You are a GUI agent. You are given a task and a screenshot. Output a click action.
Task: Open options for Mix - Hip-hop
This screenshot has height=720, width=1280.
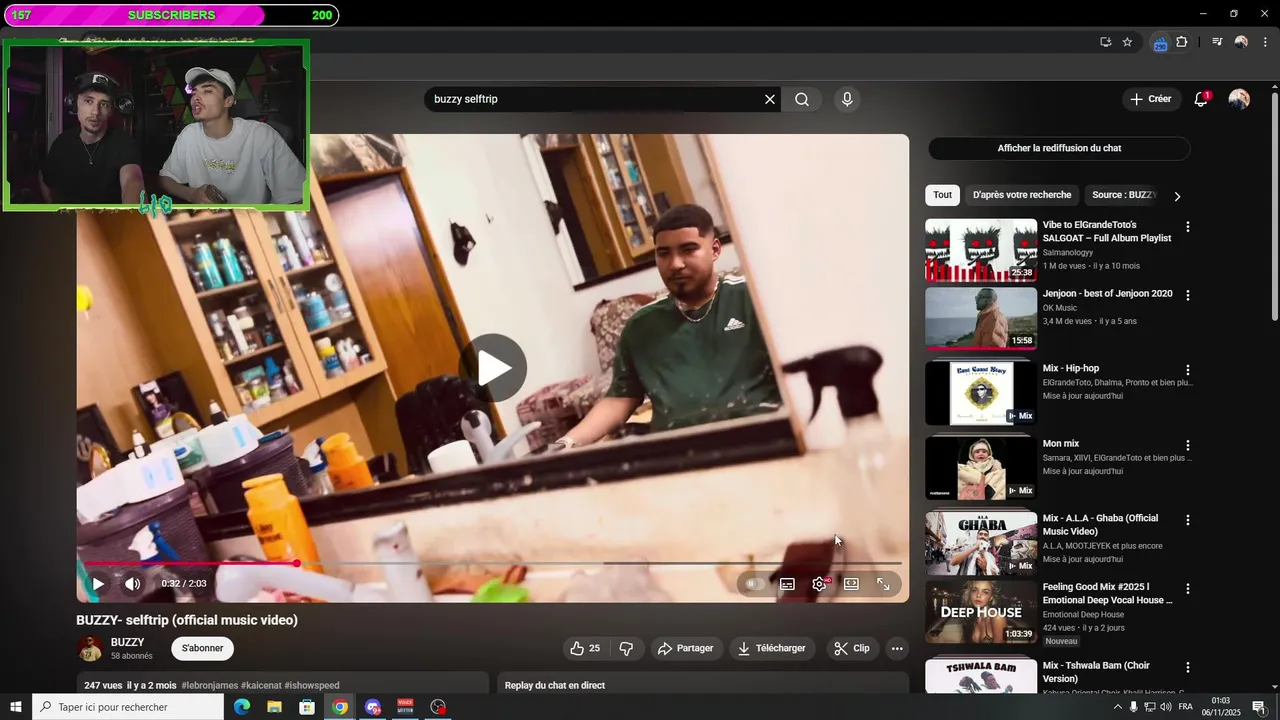(1188, 370)
